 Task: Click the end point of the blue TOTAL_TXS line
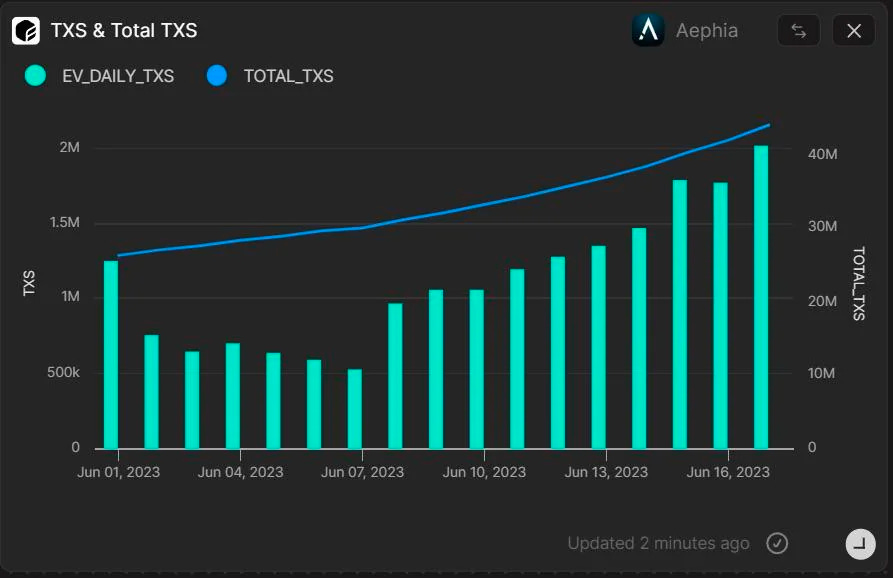point(769,125)
